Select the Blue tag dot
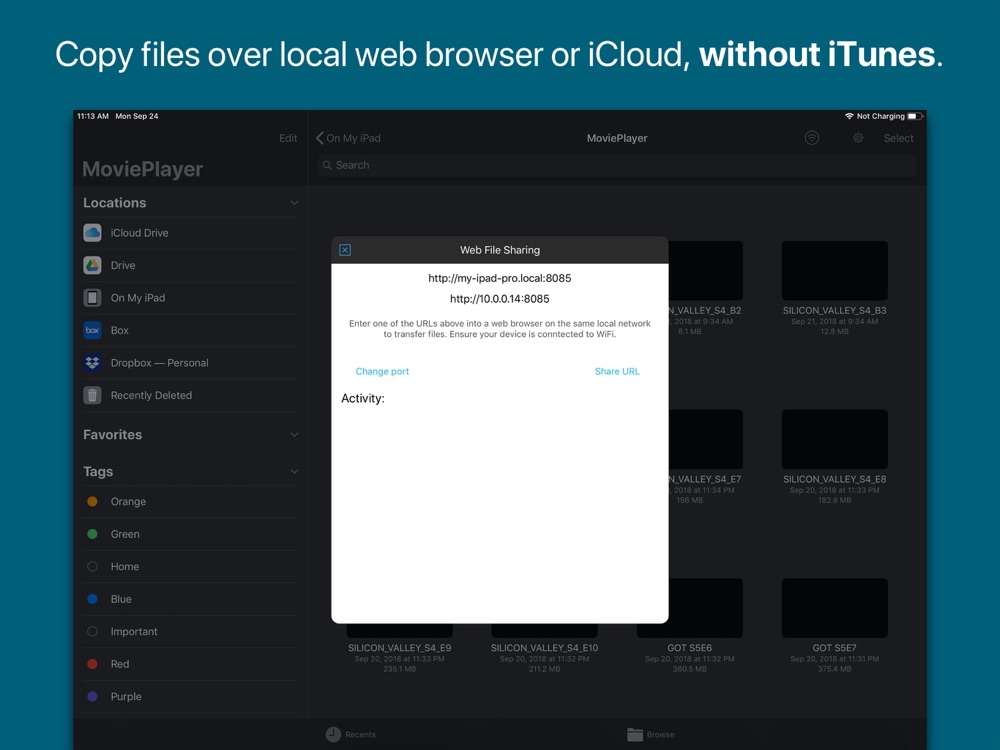Screen dimensions: 1000x750 [x=92, y=599]
